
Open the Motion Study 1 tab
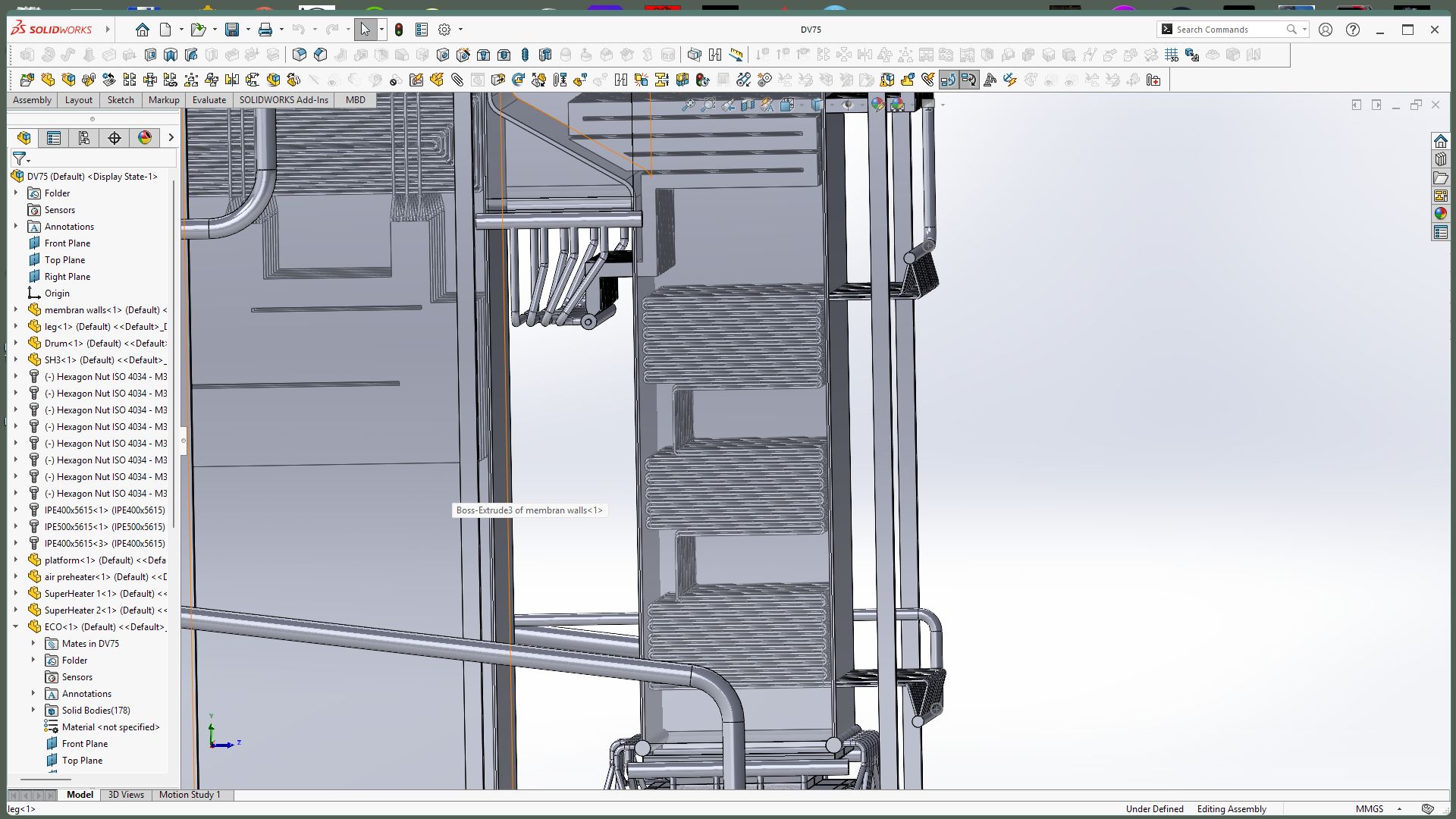point(190,795)
